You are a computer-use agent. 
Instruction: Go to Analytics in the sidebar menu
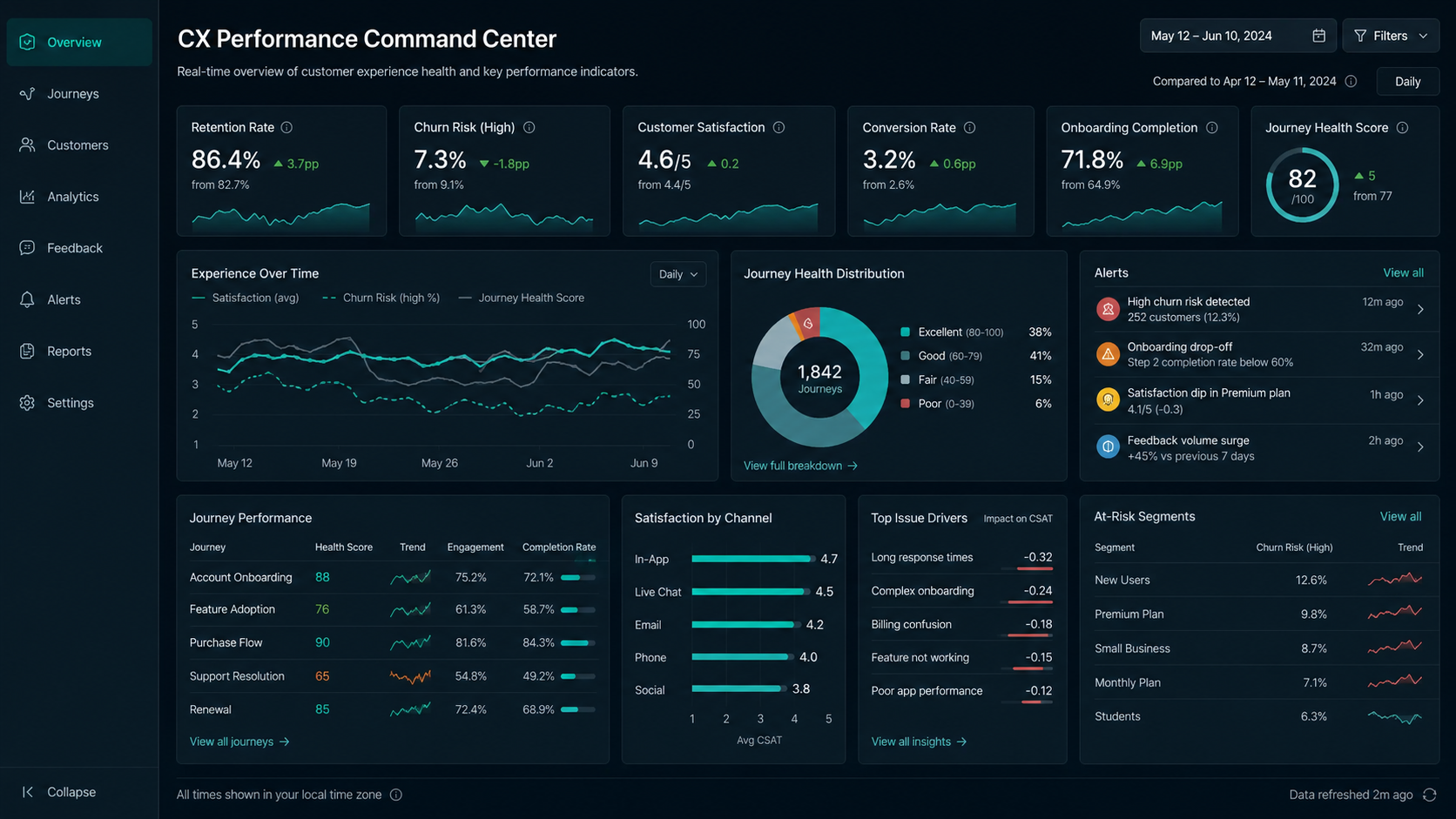click(x=79, y=197)
